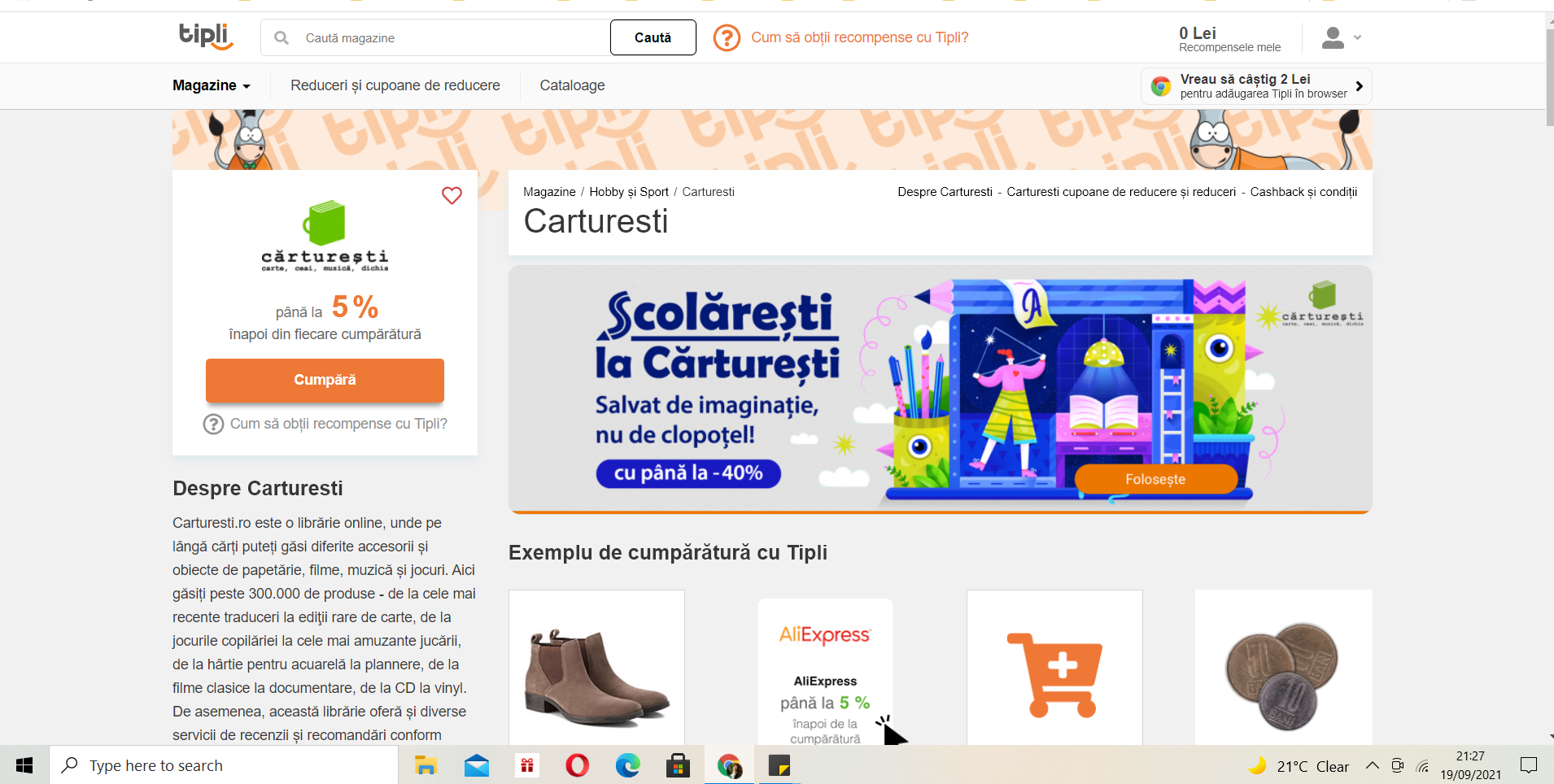Viewport: 1554px width, 784px height.
Task: Launch Opera browser from taskbar
Action: [x=578, y=765]
